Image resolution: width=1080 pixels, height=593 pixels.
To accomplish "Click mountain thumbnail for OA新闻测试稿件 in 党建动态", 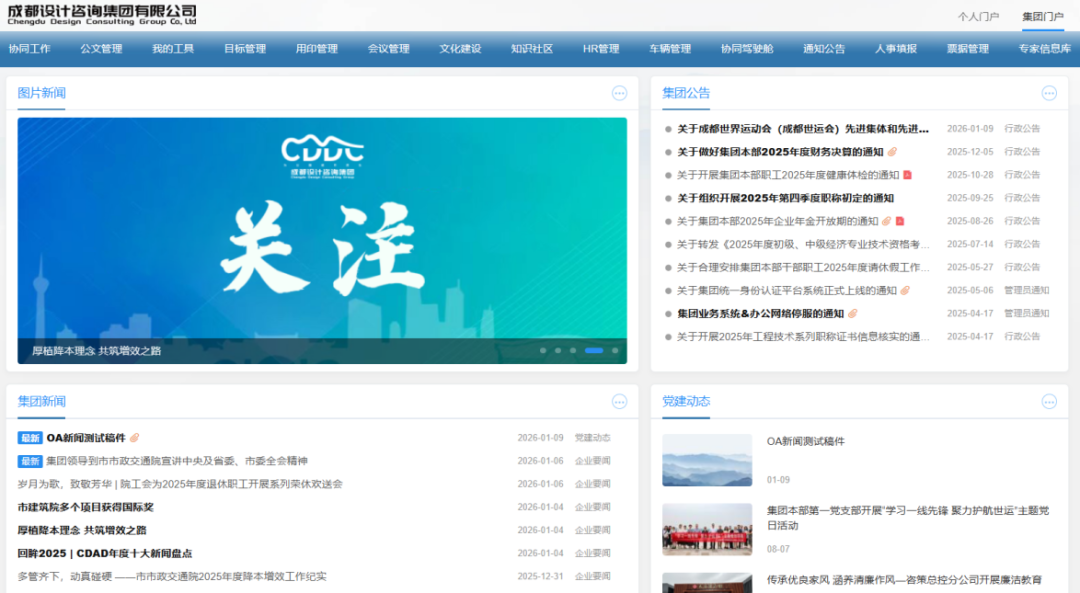I will pyautogui.click(x=707, y=460).
